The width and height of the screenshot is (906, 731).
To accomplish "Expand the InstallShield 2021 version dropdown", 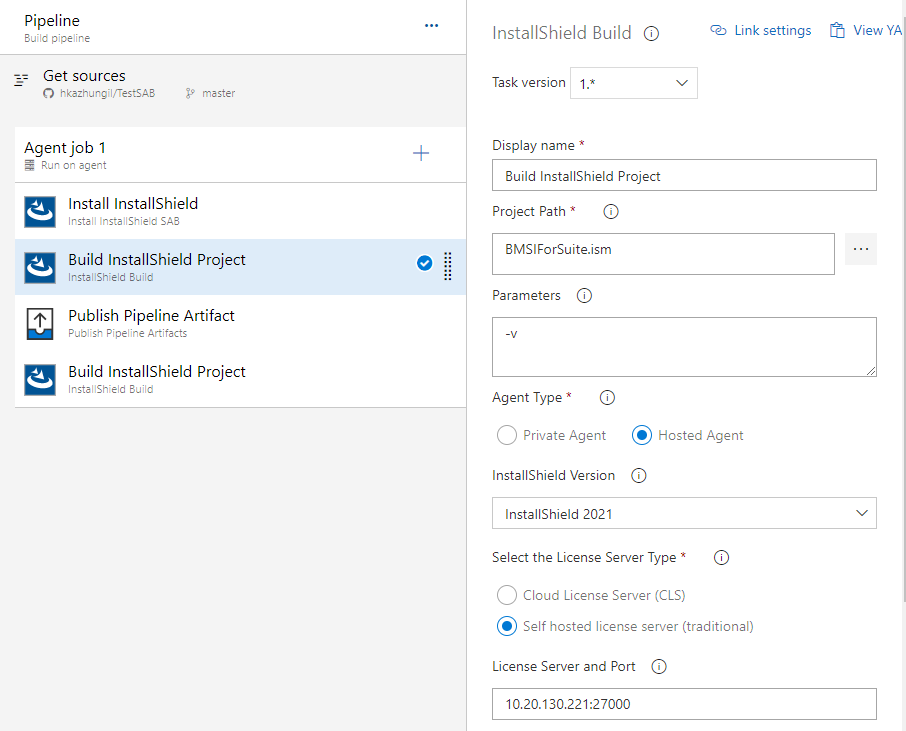I will click(684, 513).
